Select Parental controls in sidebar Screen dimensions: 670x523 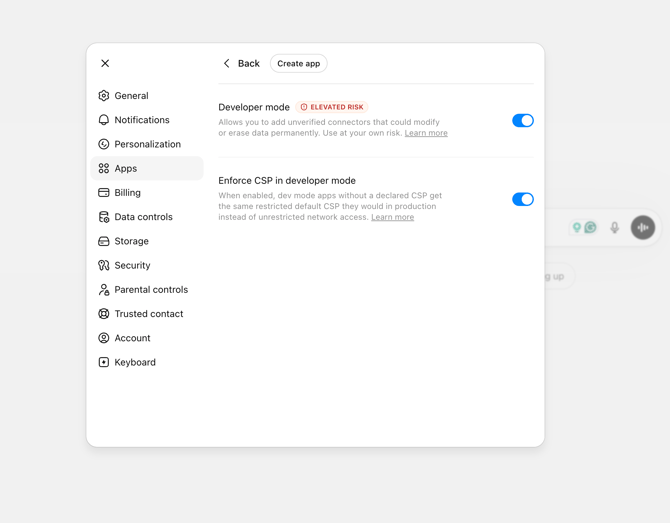point(147,290)
